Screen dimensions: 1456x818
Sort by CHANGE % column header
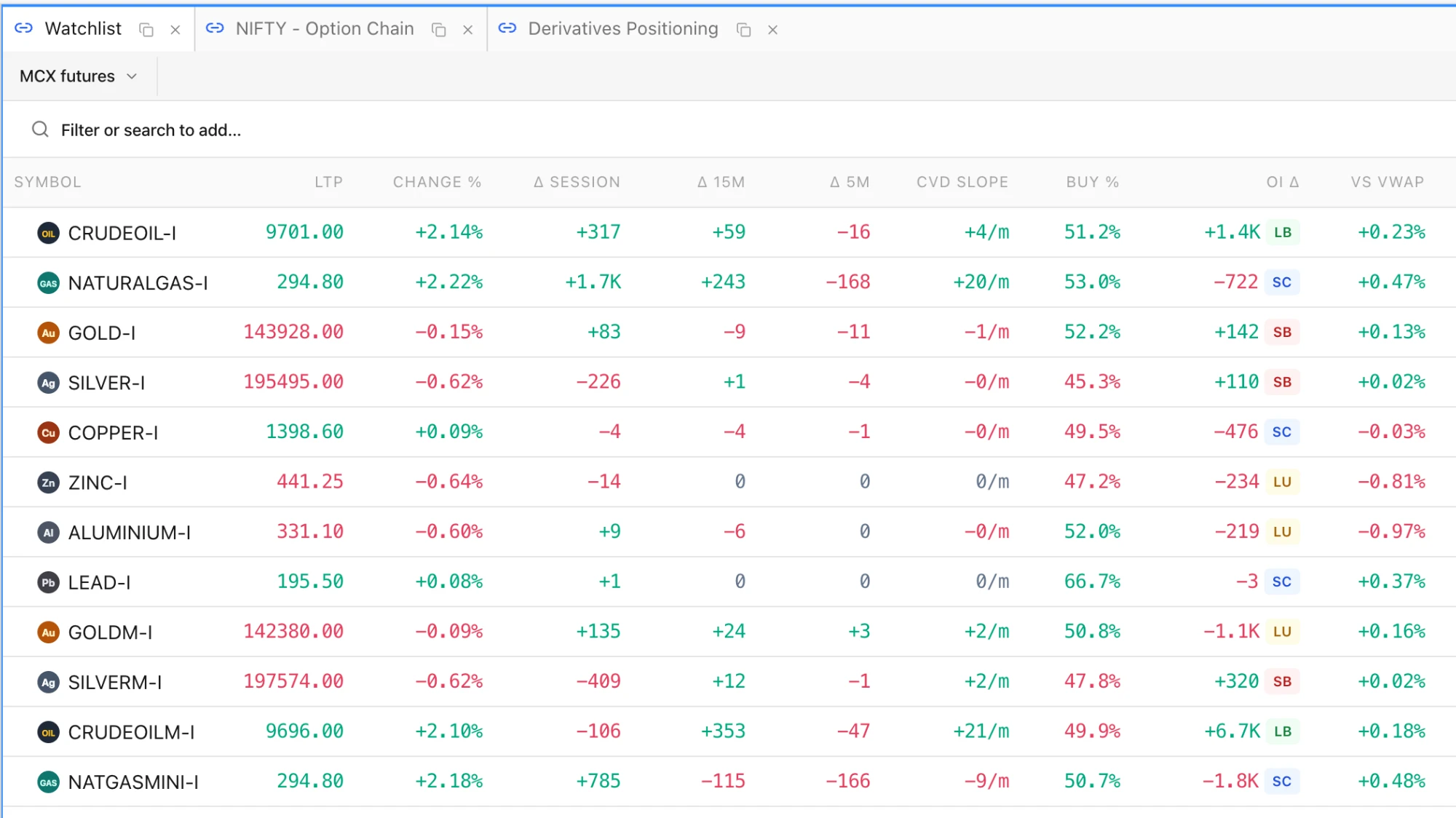[437, 182]
